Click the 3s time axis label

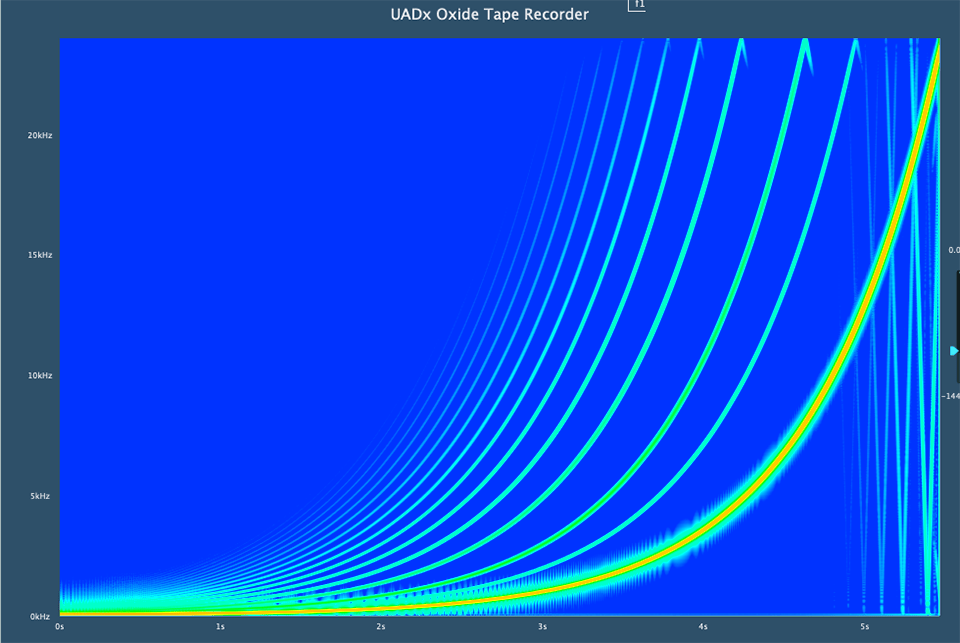tap(542, 626)
